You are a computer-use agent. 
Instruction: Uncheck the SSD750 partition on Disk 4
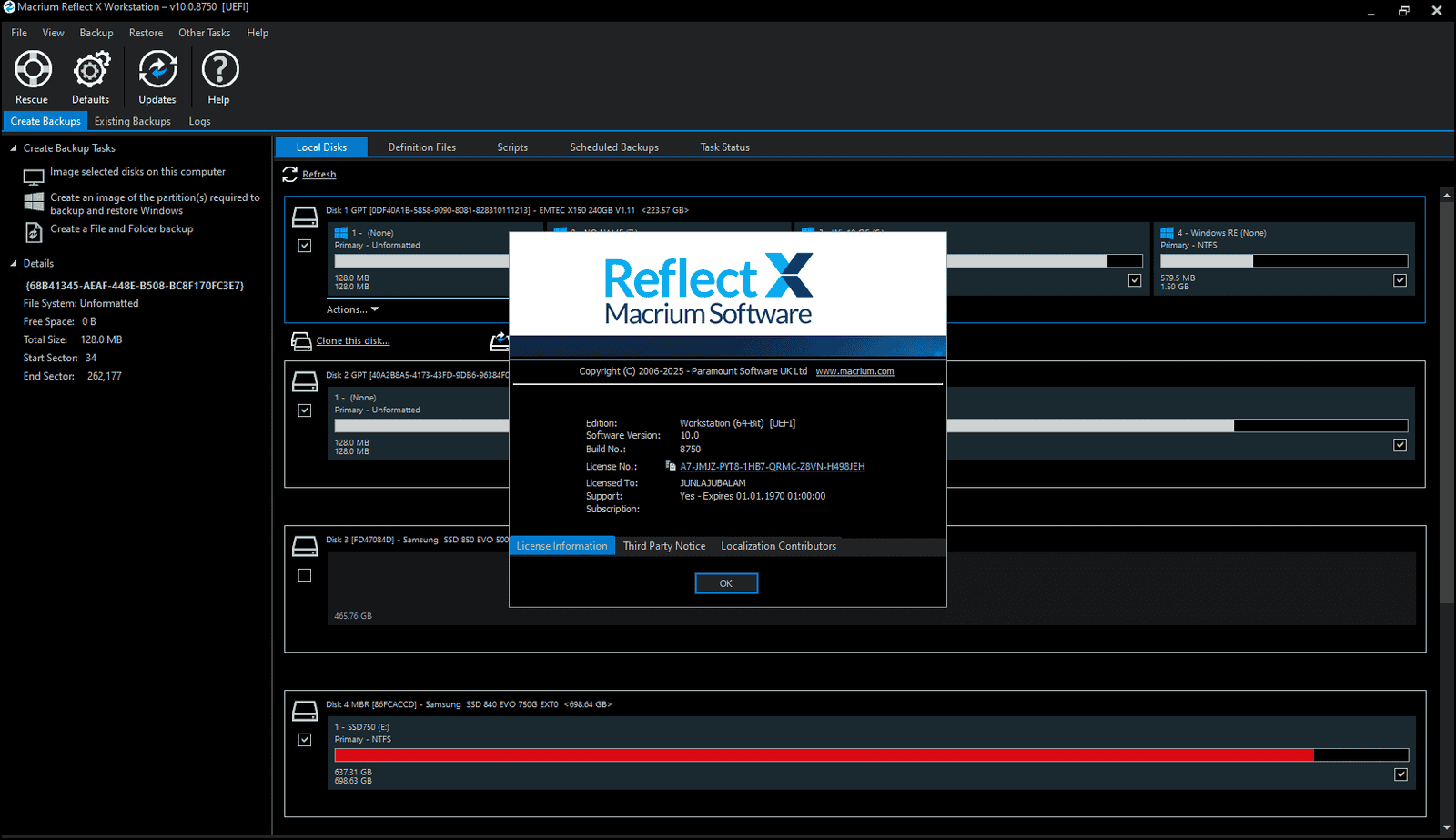(x=1400, y=774)
